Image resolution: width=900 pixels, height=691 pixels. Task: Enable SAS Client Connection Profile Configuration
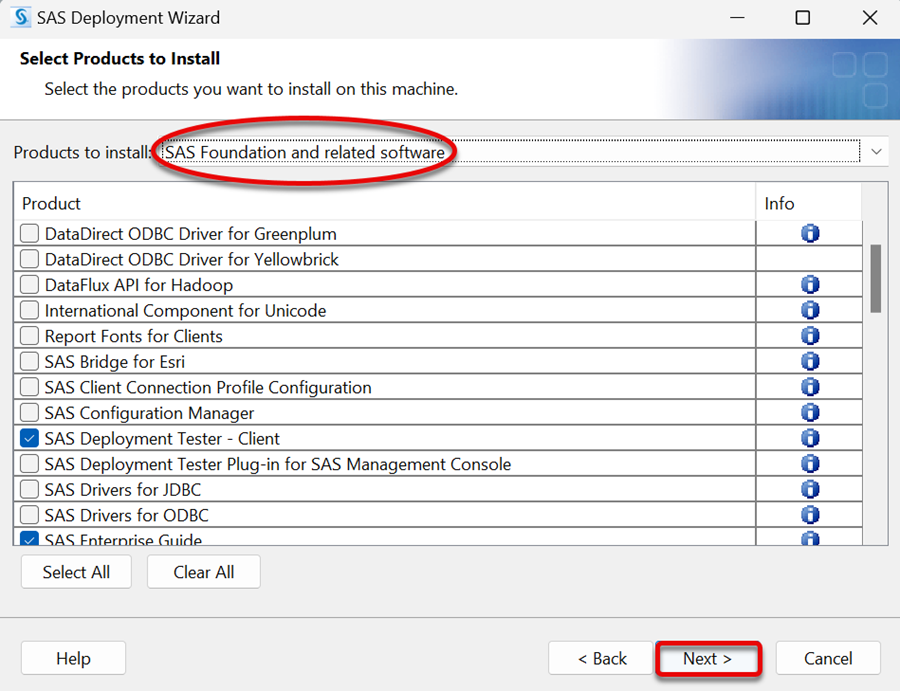29,387
